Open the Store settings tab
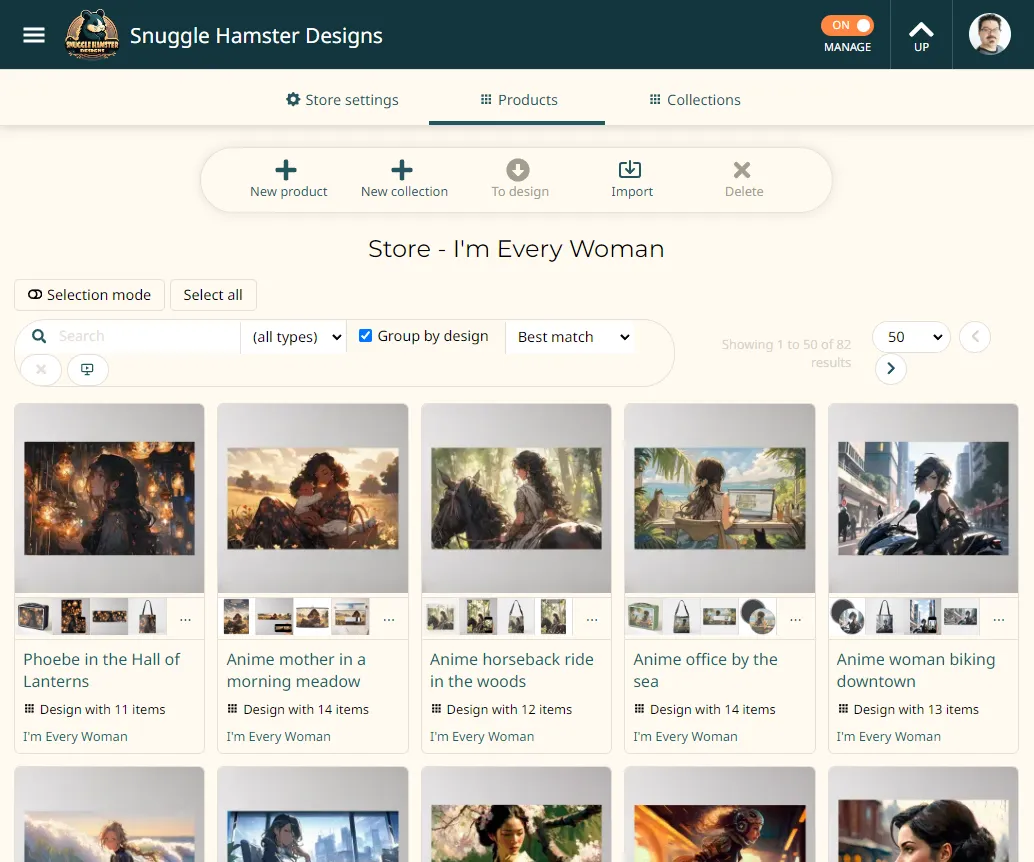Image resolution: width=1034 pixels, height=862 pixels. pos(342,100)
